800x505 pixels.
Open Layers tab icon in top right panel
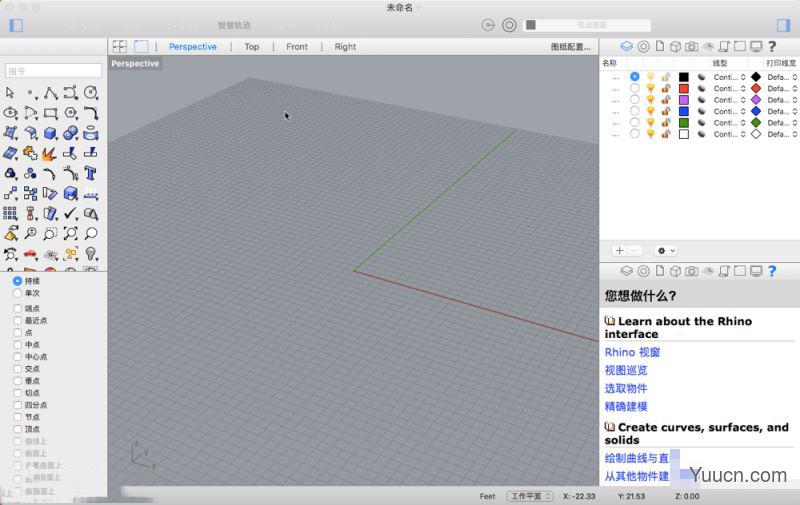point(627,46)
